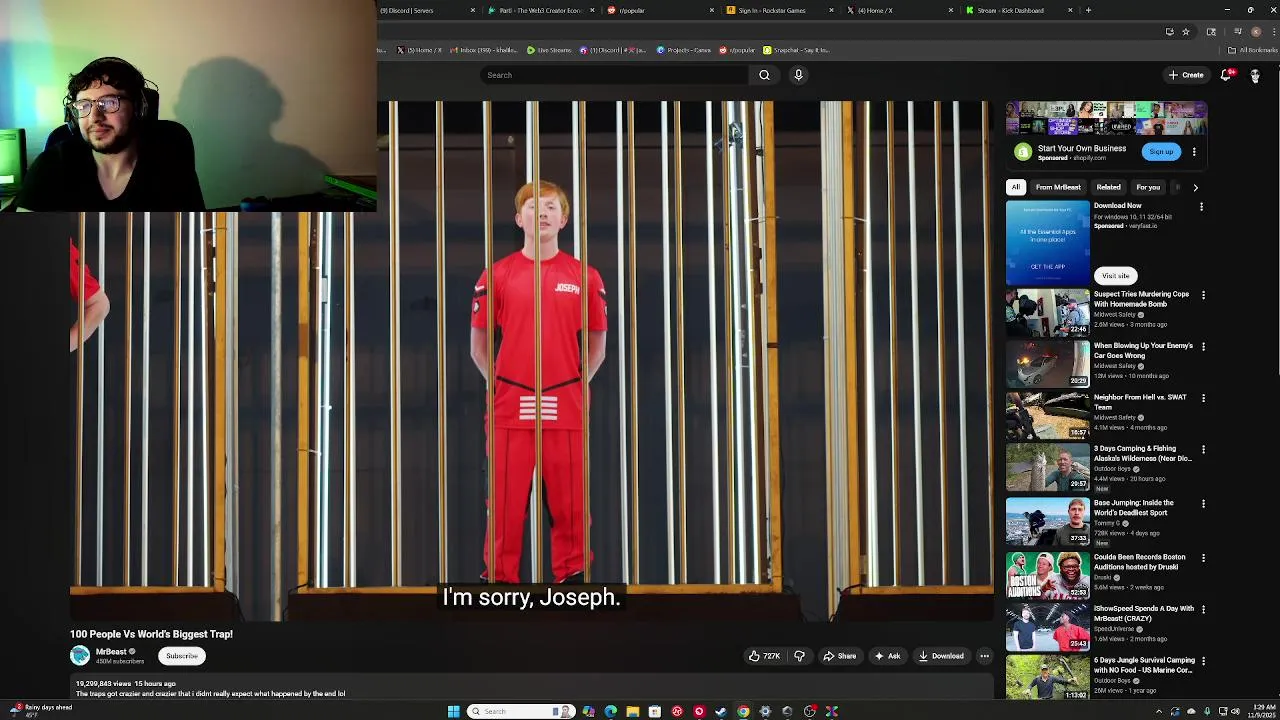This screenshot has width=1280, height=720.
Task: Click the MrBeast channel name
Action: [x=111, y=651]
